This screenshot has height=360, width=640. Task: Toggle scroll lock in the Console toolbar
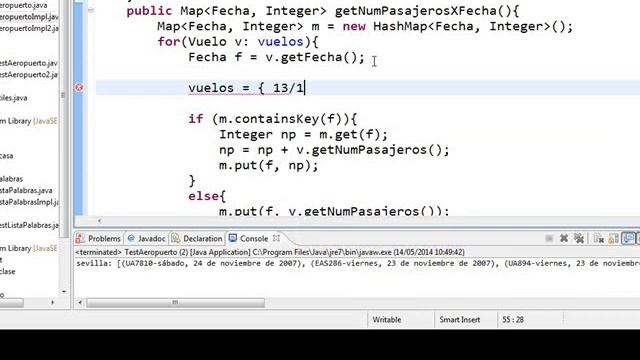click(613, 238)
